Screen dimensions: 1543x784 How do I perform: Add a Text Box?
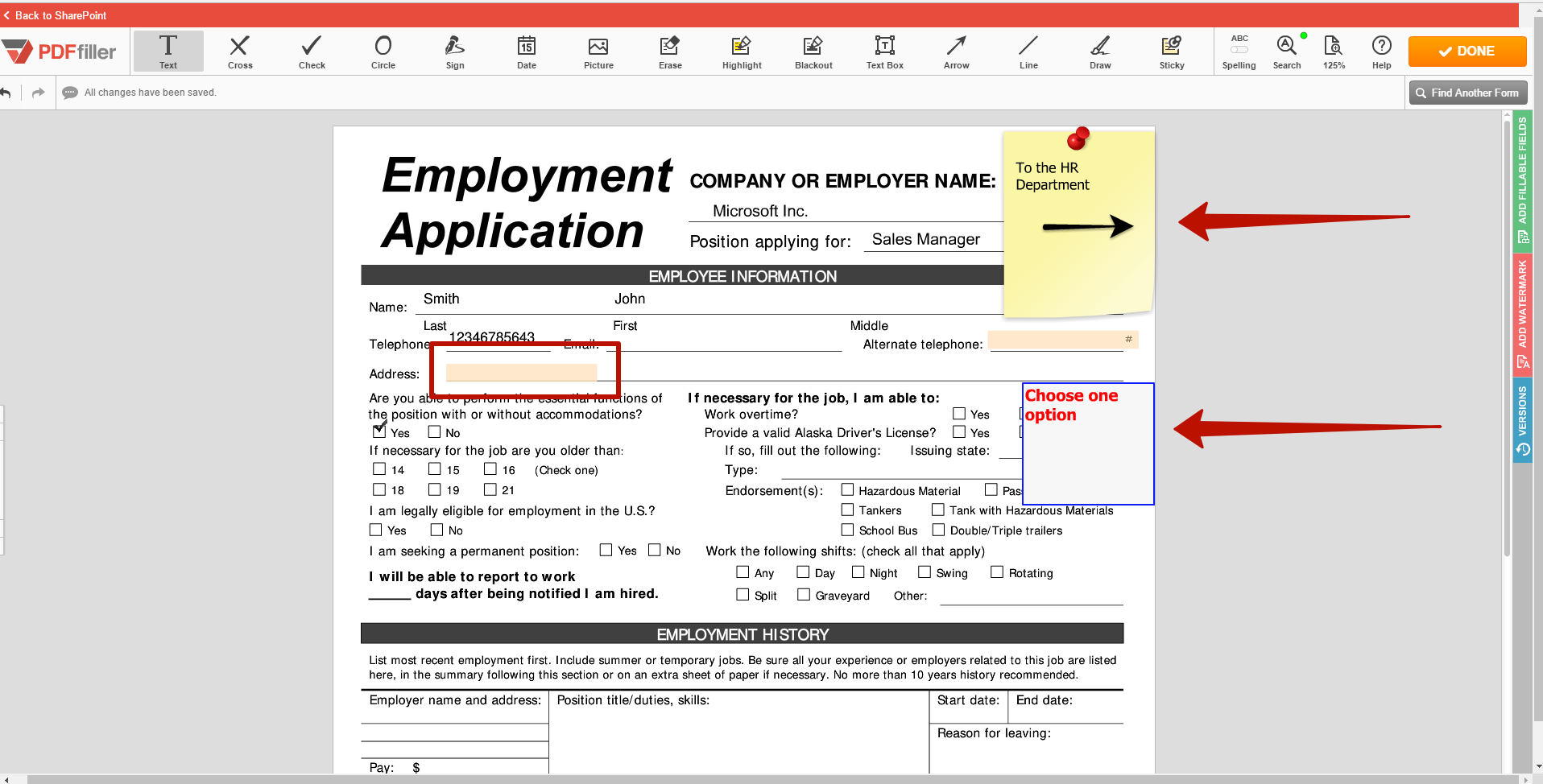point(885,52)
